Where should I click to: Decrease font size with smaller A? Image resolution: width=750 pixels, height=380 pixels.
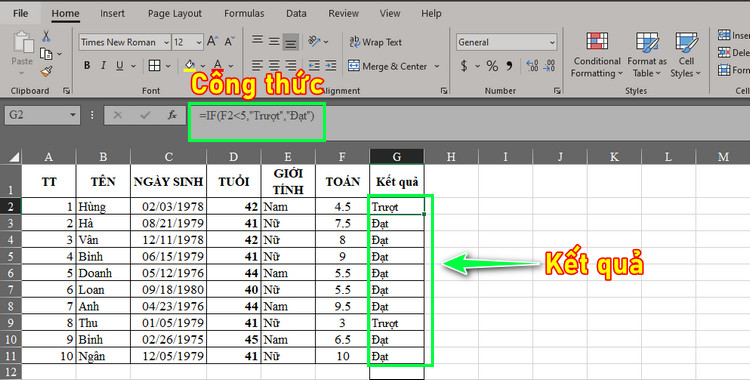230,42
